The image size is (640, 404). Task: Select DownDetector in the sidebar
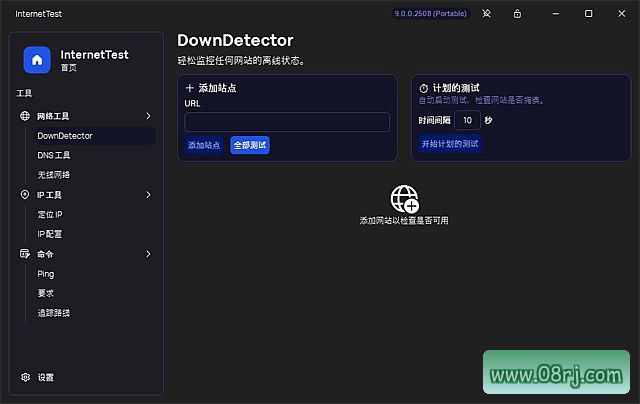pos(65,136)
